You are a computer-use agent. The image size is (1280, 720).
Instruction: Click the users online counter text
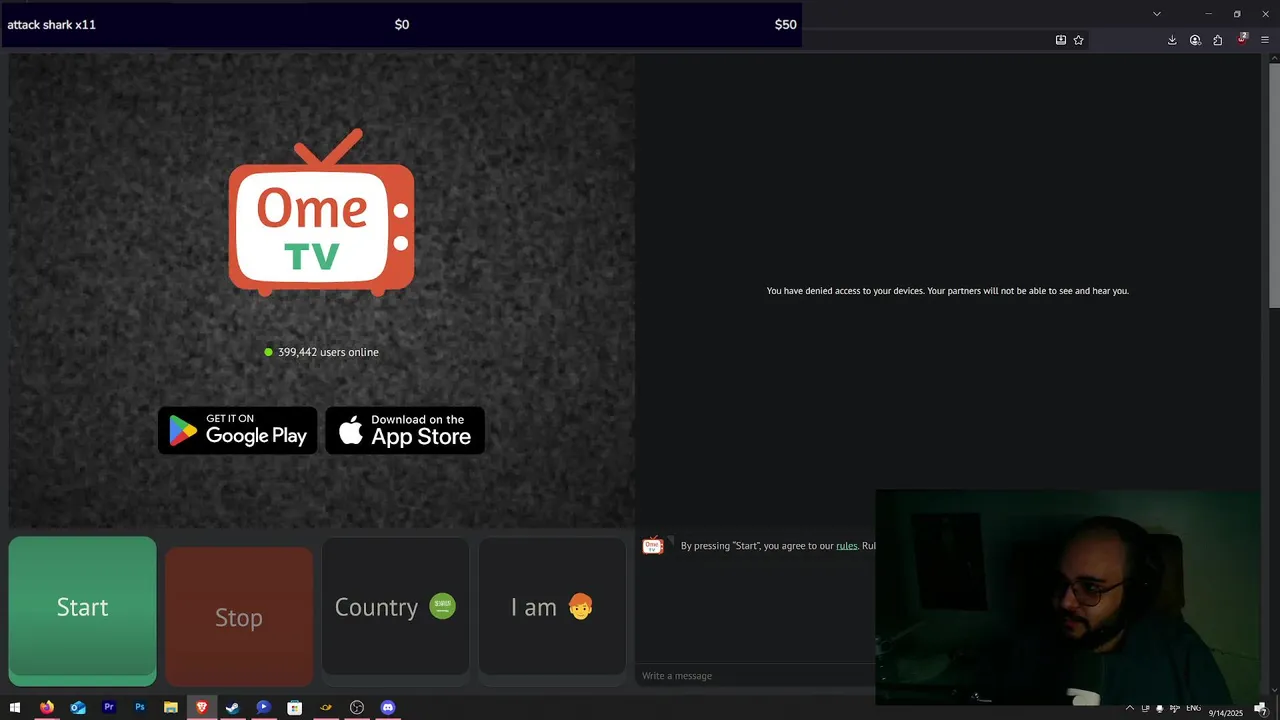[328, 352]
